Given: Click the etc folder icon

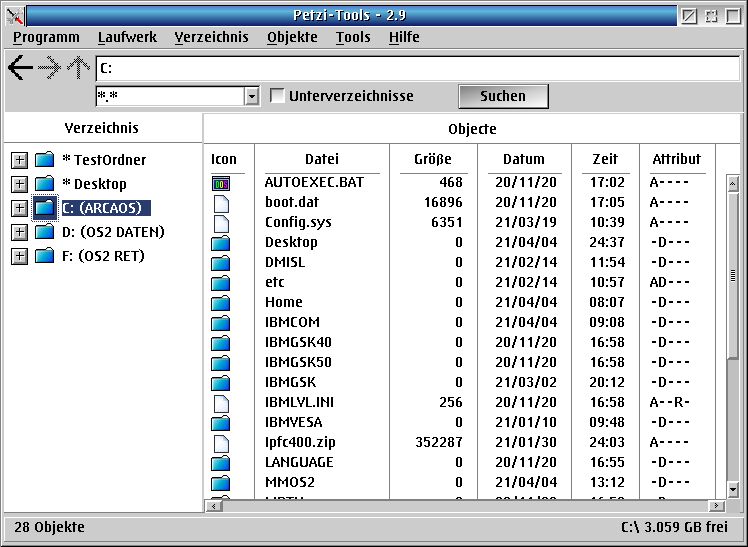Looking at the screenshot, I should [221, 283].
